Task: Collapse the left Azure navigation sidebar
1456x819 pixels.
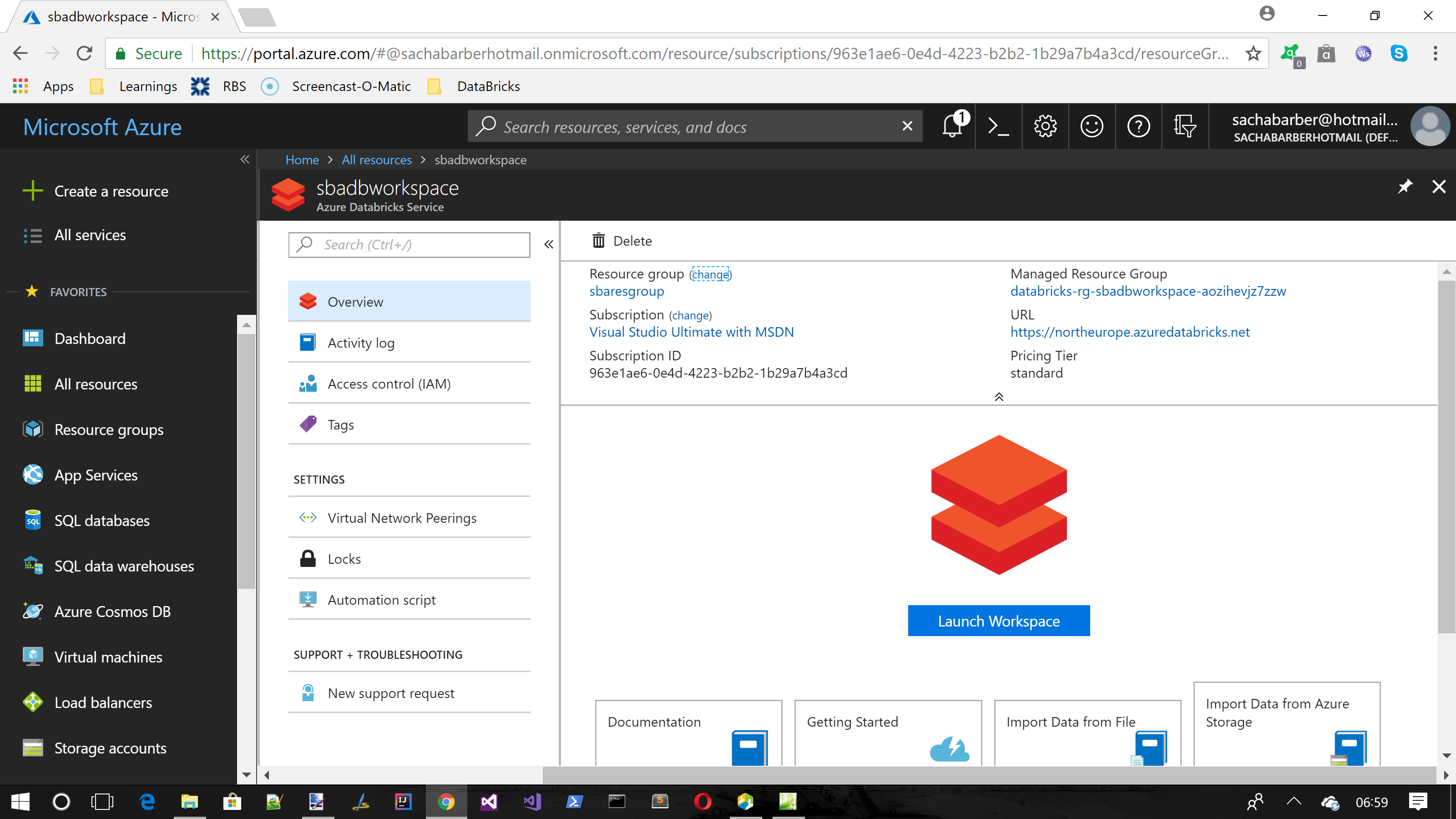Action: [245, 159]
